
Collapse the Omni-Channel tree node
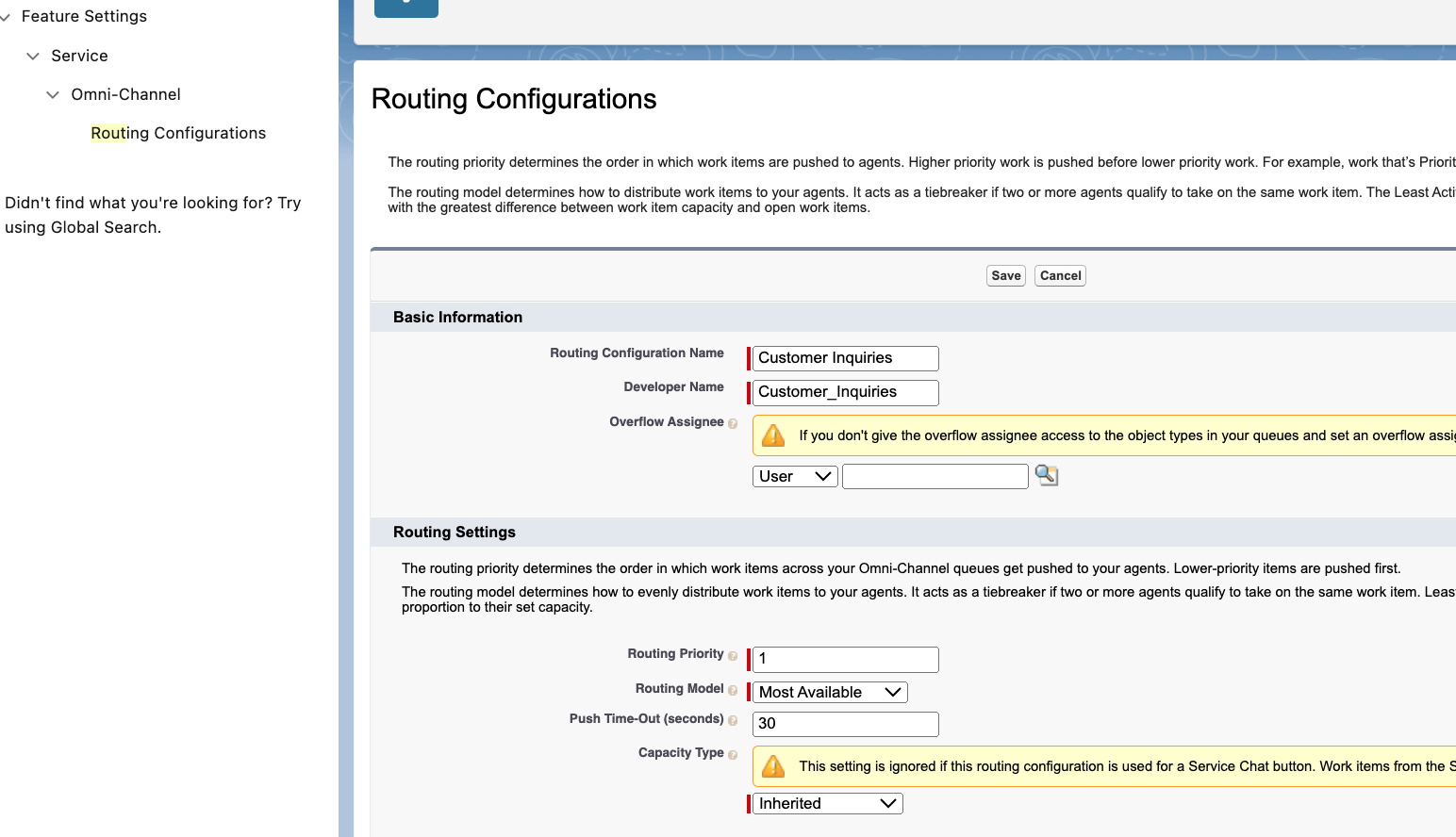[x=53, y=94]
